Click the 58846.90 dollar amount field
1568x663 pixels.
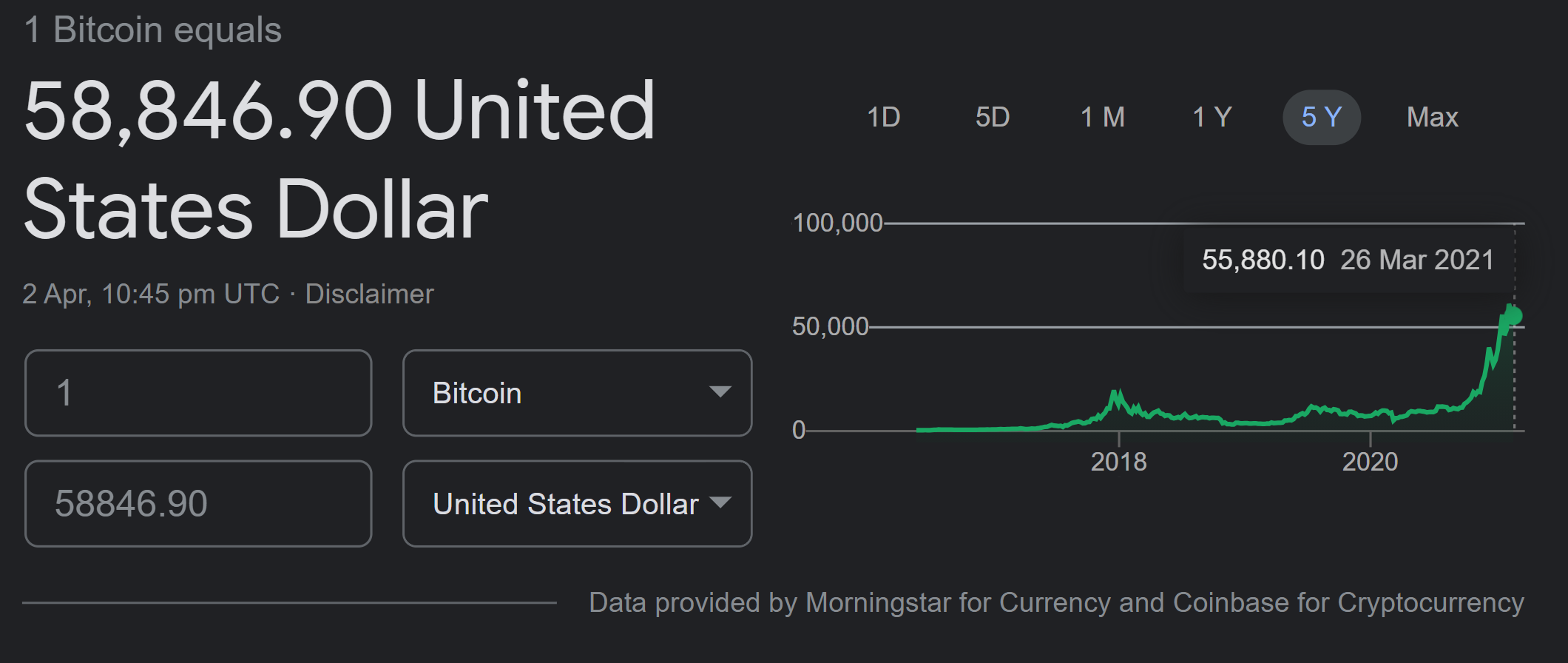[198, 504]
